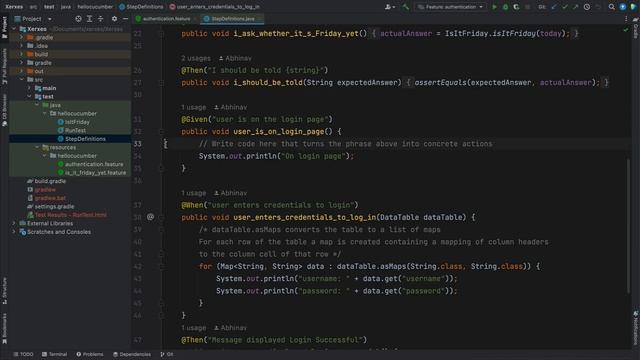Click Git push arrow icon

coord(576,7)
